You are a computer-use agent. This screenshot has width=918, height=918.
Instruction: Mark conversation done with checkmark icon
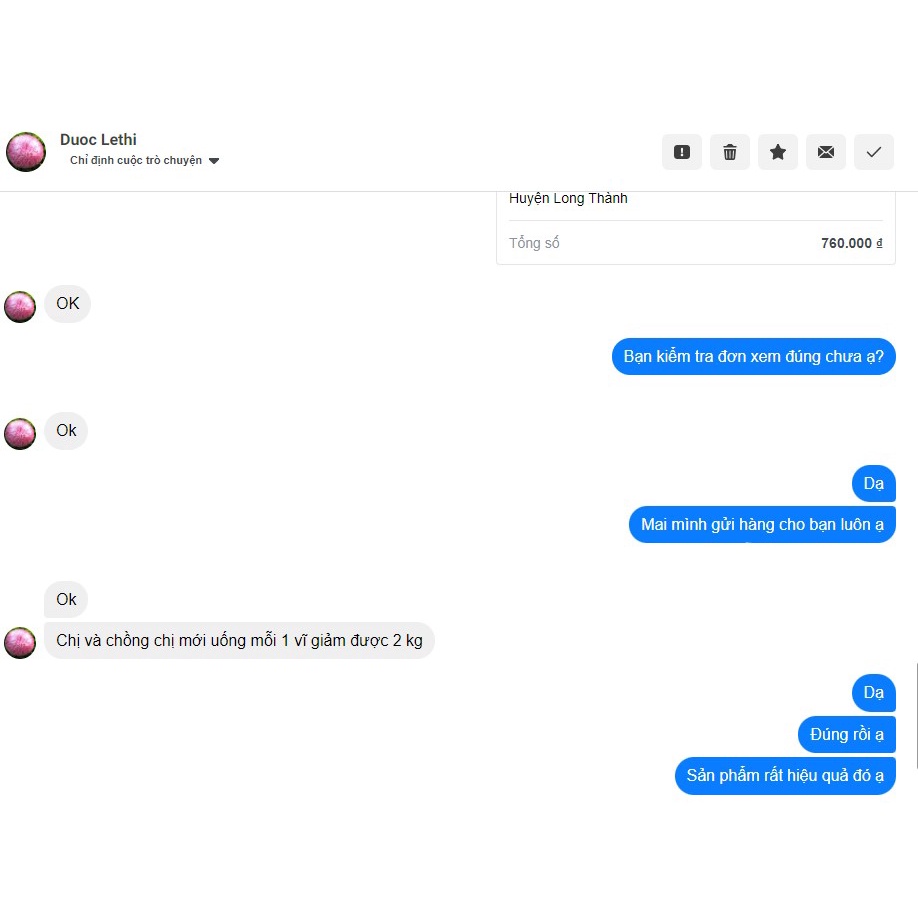coord(874,152)
